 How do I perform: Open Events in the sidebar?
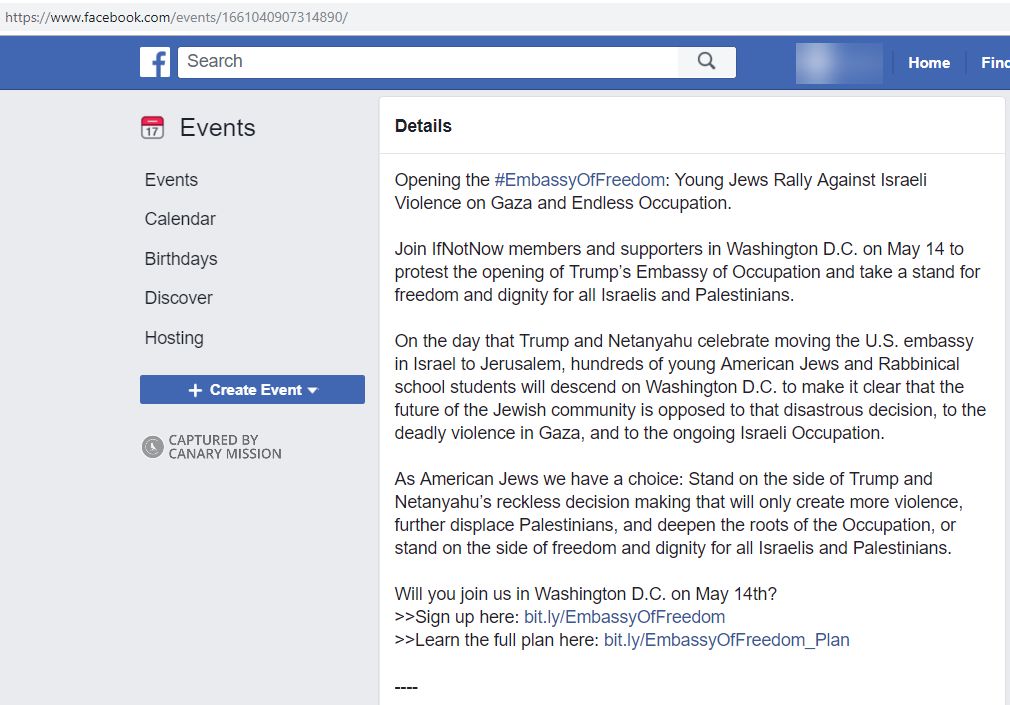click(x=171, y=180)
